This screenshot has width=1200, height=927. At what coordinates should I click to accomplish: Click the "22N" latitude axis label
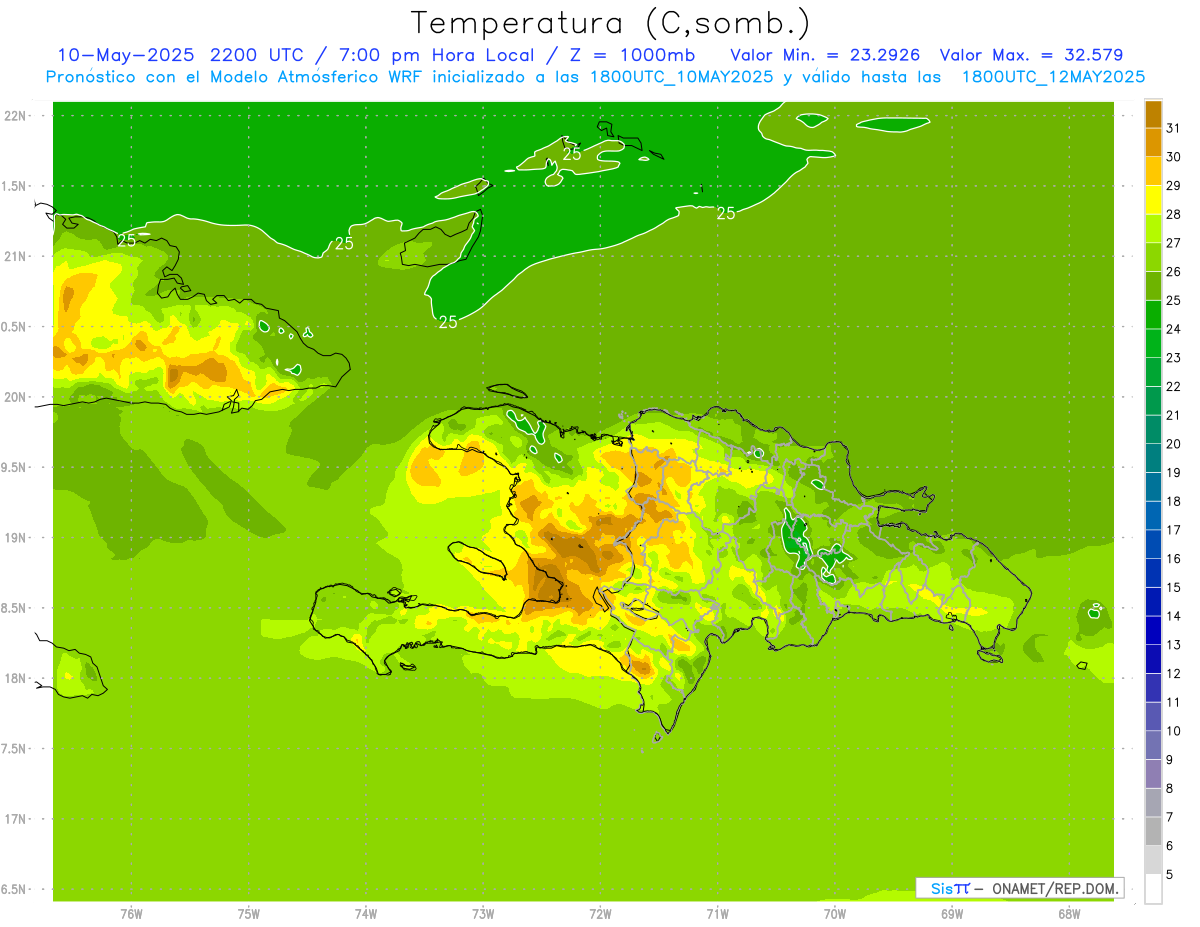[17, 116]
